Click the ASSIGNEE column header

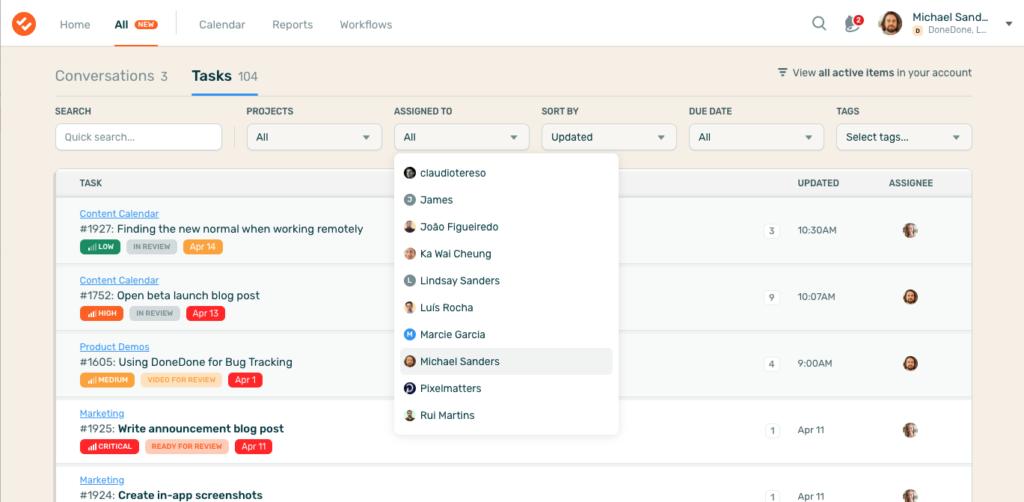(910, 183)
